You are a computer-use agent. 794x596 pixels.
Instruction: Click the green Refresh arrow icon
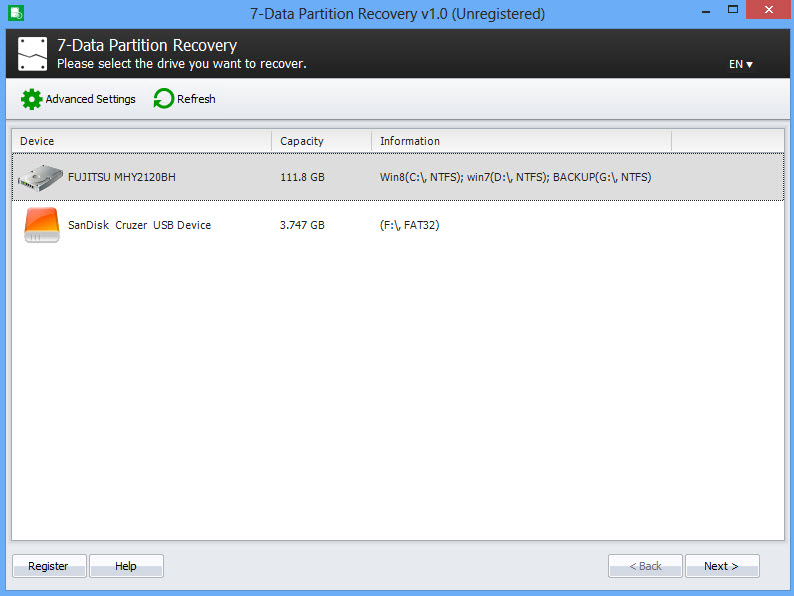[x=163, y=99]
